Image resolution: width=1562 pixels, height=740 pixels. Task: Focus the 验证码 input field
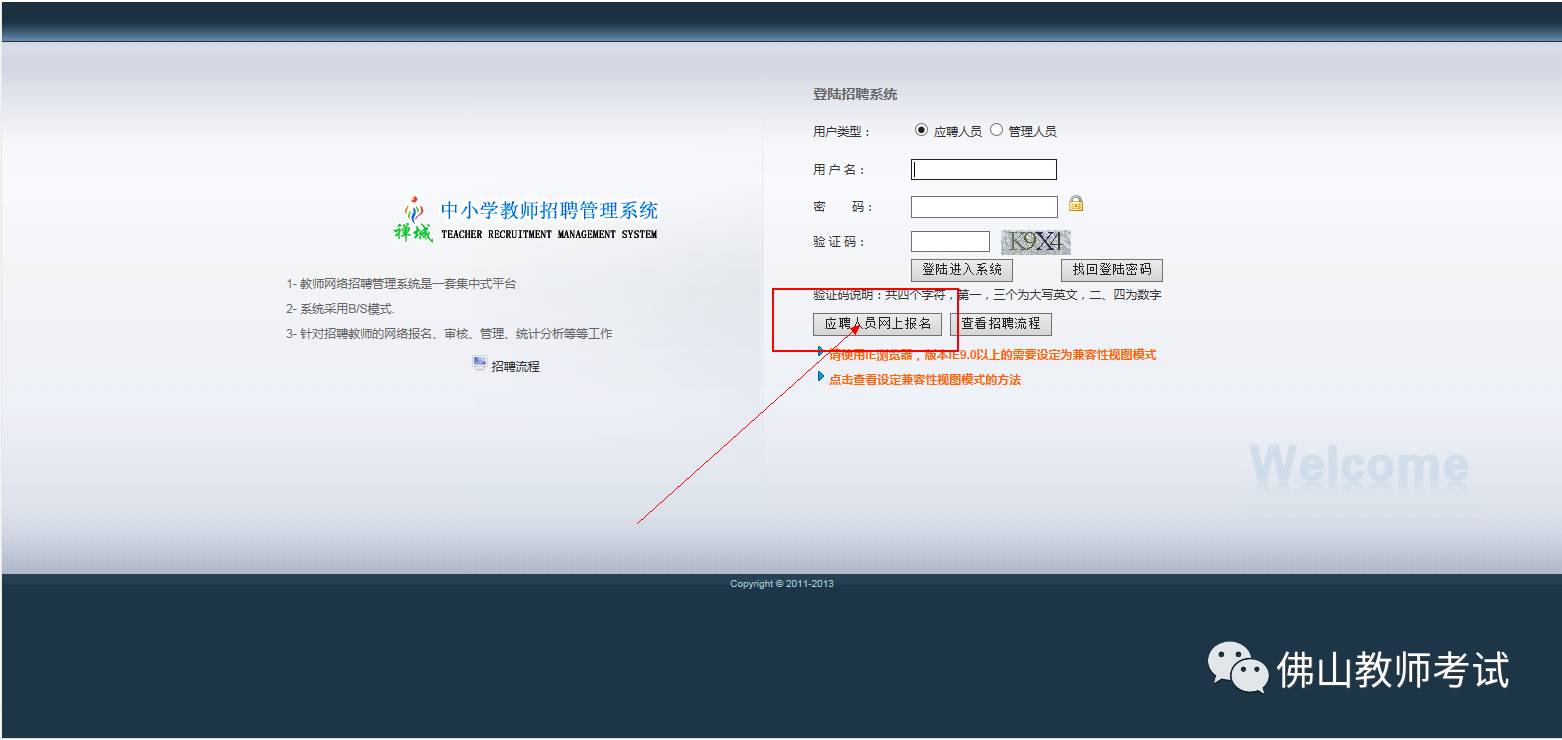pyautogui.click(x=950, y=241)
